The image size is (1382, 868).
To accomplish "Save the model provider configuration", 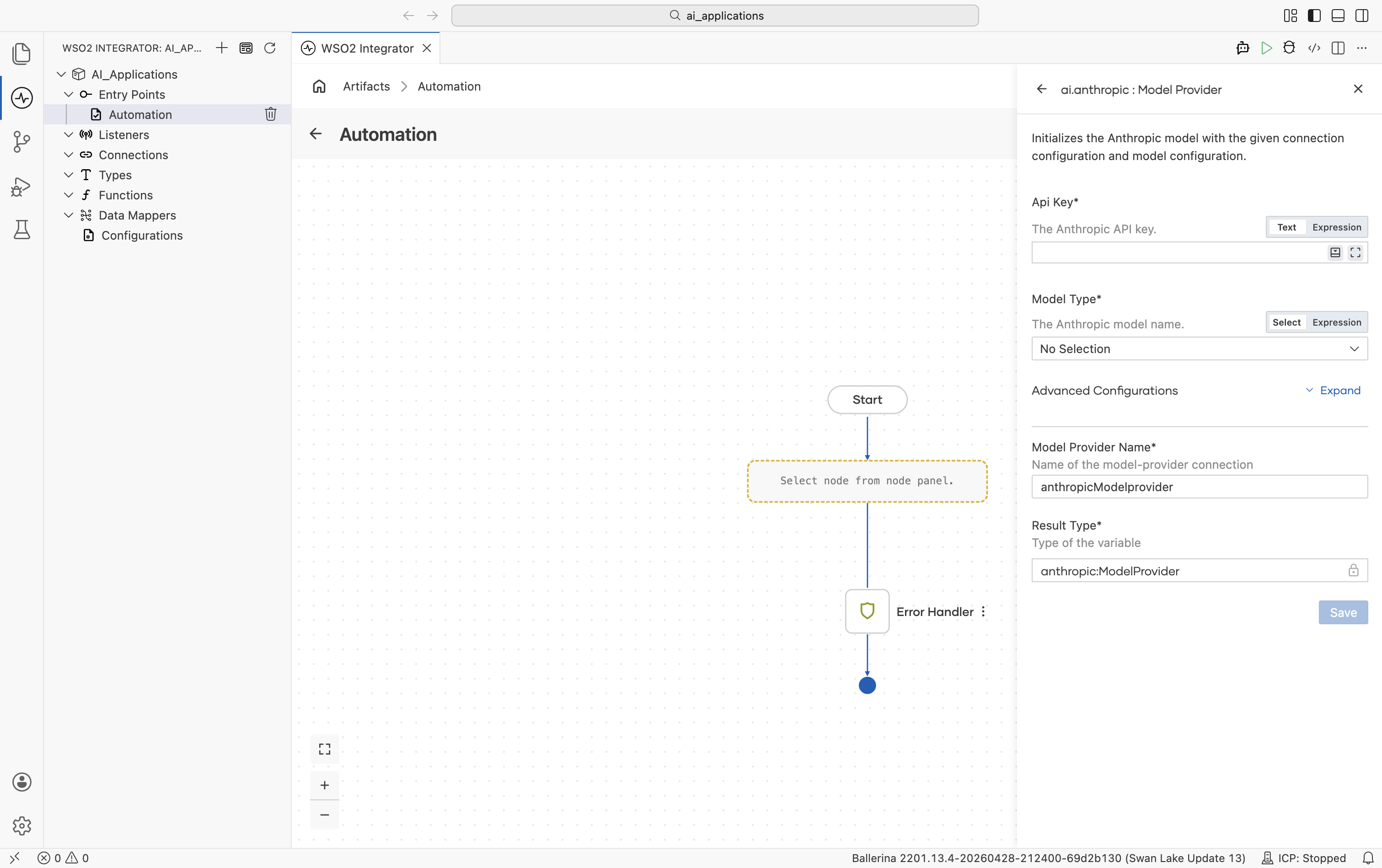I will tap(1343, 612).
